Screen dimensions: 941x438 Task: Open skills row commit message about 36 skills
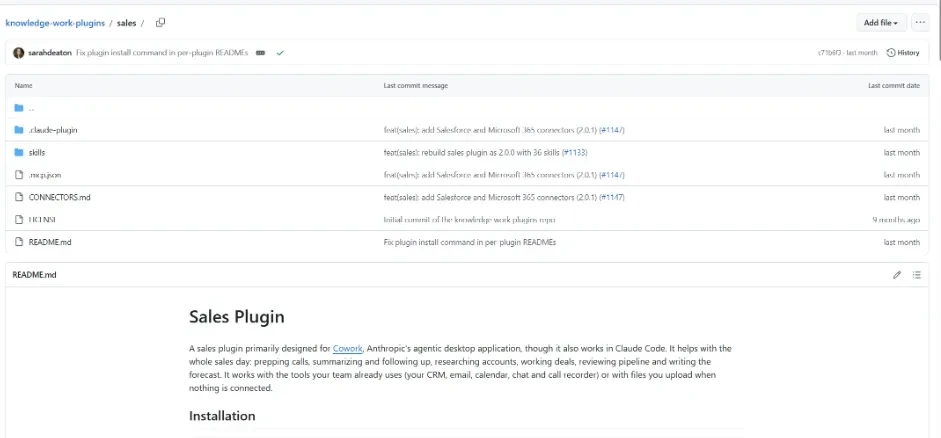click(472, 152)
